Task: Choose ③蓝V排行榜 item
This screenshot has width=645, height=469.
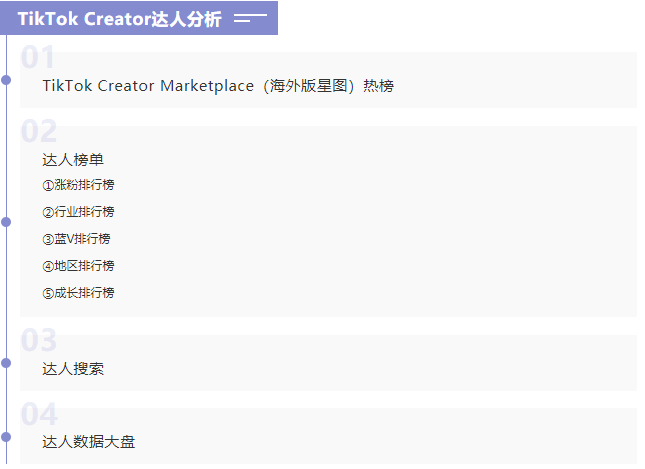Action: coord(76,239)
